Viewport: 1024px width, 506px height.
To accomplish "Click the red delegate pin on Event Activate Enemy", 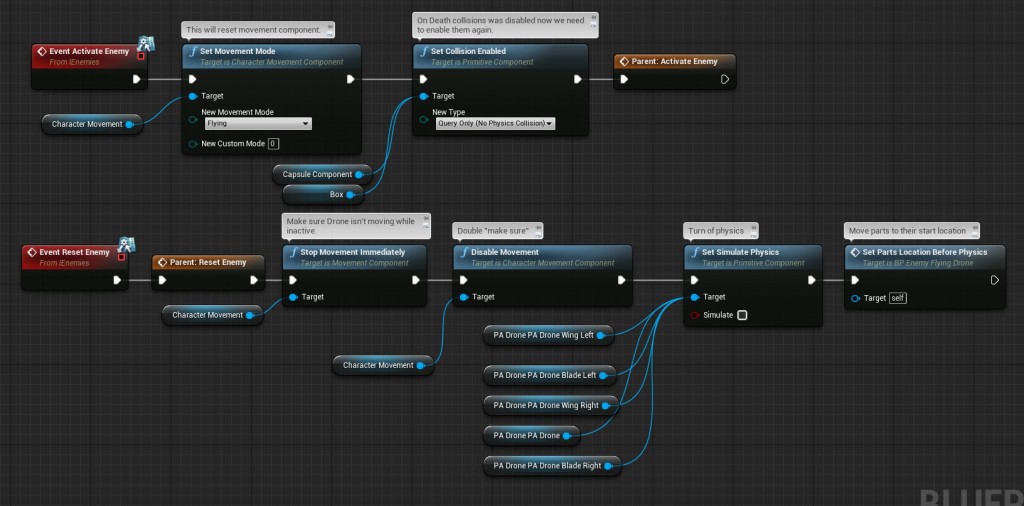I will pos(140,57).
